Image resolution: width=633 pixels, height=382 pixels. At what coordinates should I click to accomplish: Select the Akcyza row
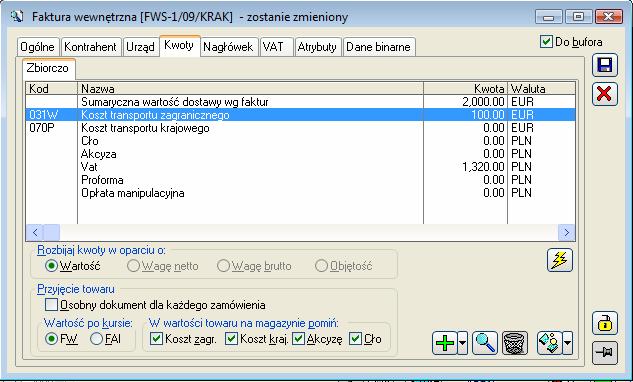coord(300,154)
